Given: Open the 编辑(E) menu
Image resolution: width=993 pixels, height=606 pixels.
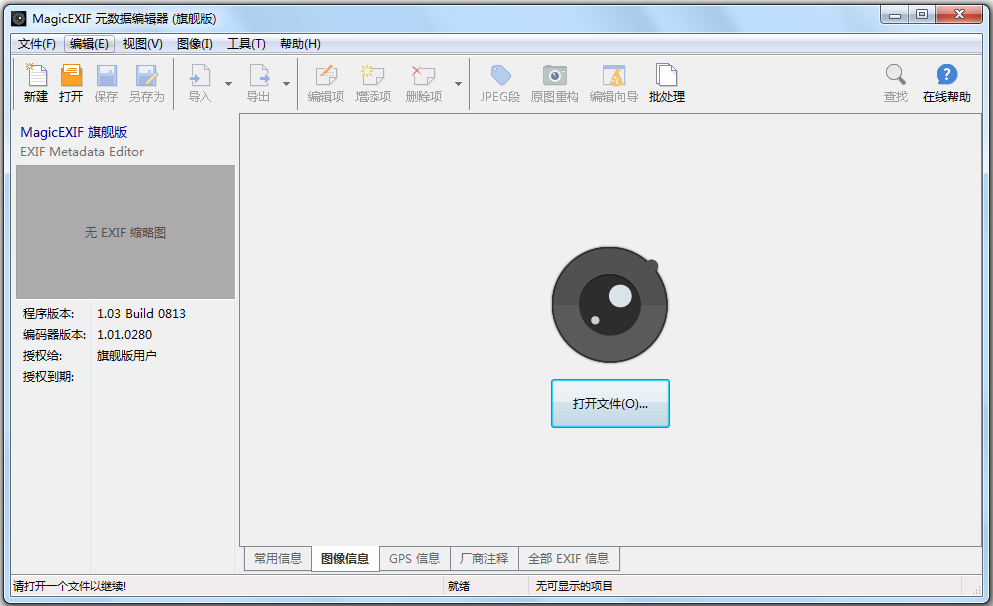Looking at the screenshot, I should [x=88, y=43].
